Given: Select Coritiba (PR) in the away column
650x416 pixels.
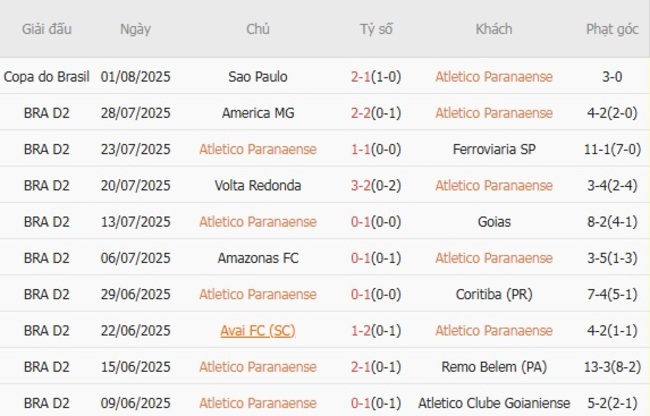Looking at the screenshot, I should pos(493,294).
